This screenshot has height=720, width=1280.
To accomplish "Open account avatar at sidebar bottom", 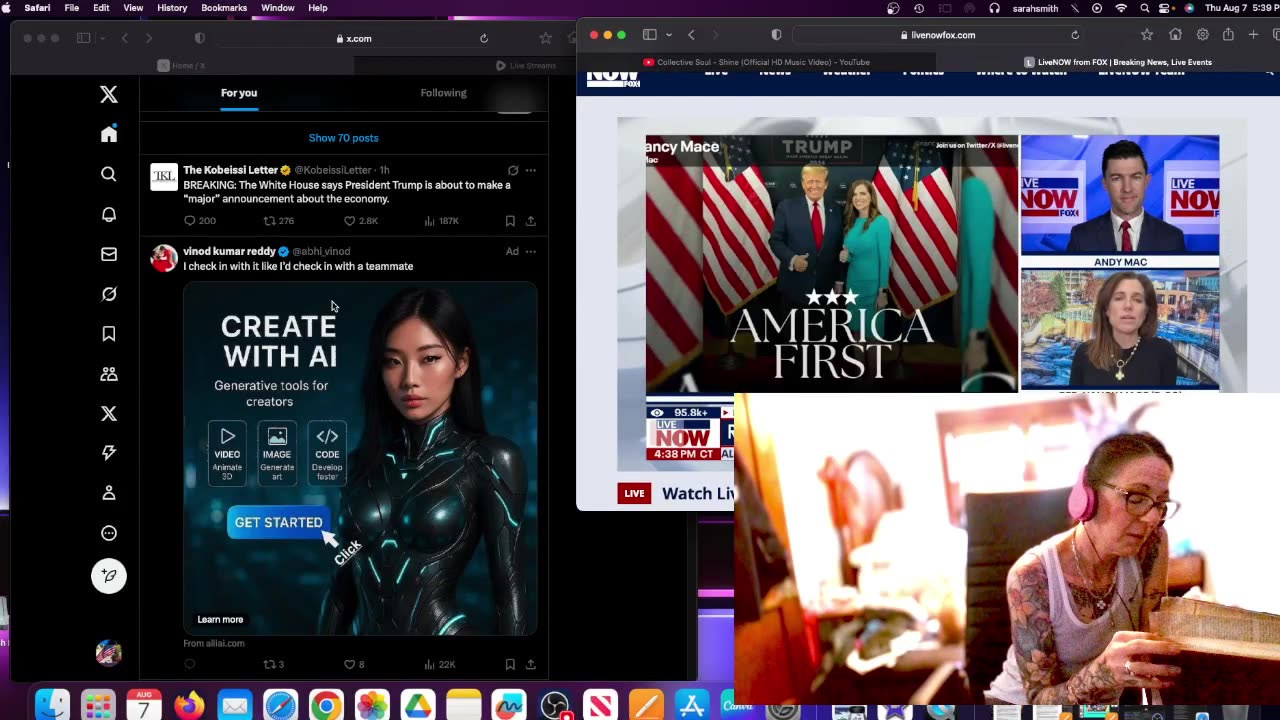I will [x=109, y=654].
